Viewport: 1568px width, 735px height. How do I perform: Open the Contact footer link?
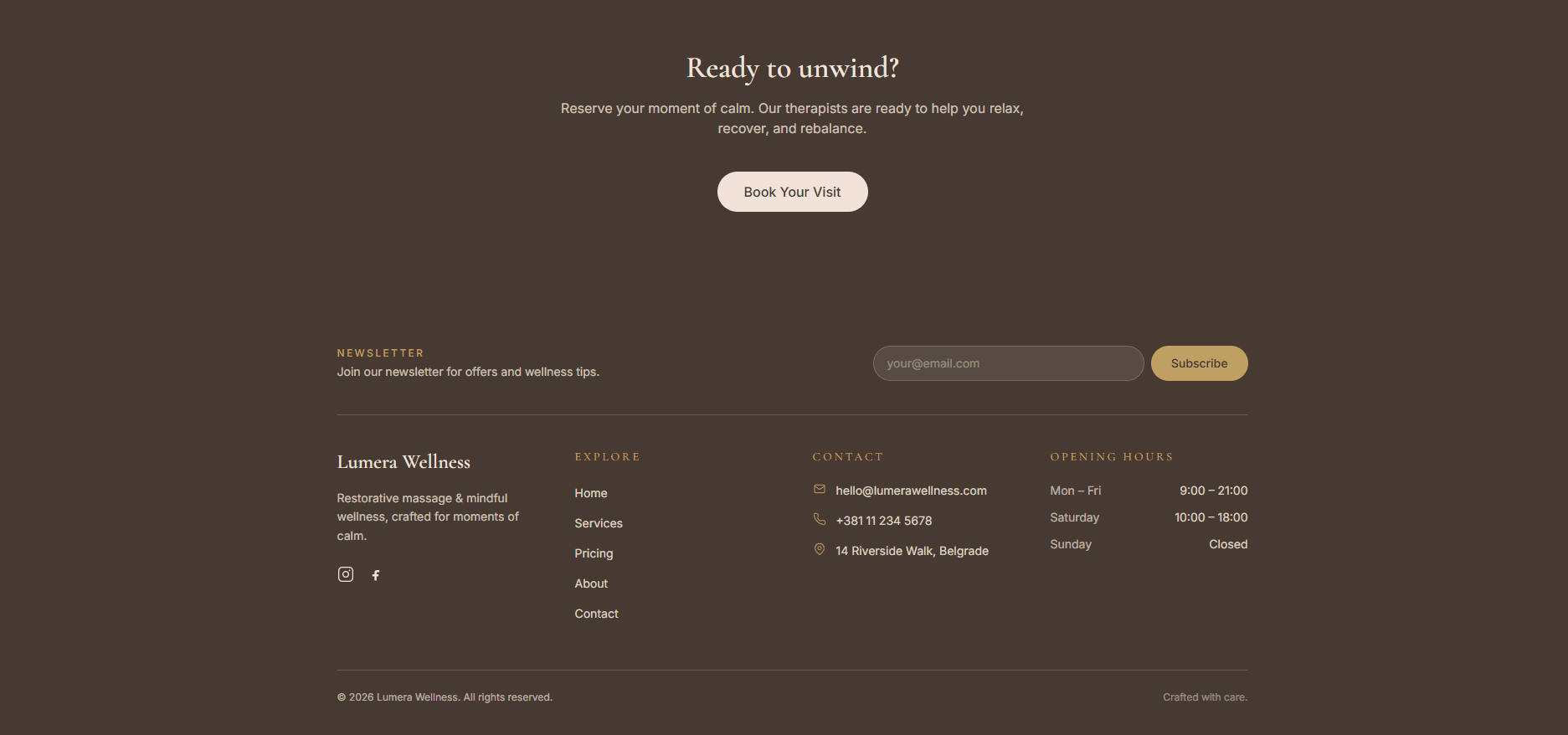click(x=596, y=614)
